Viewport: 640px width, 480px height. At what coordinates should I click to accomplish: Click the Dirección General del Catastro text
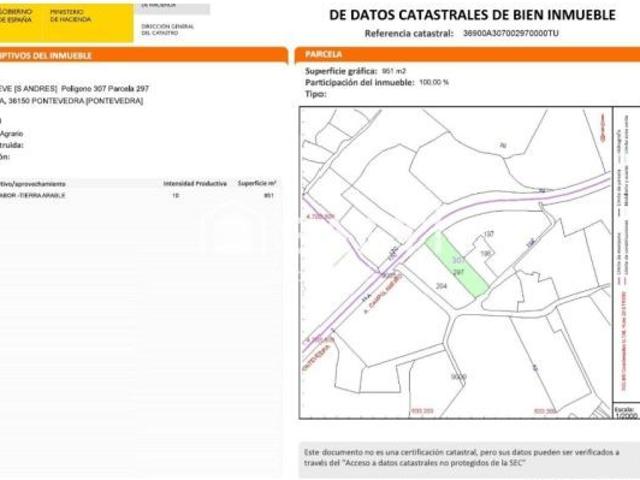(x=167, y=29)
